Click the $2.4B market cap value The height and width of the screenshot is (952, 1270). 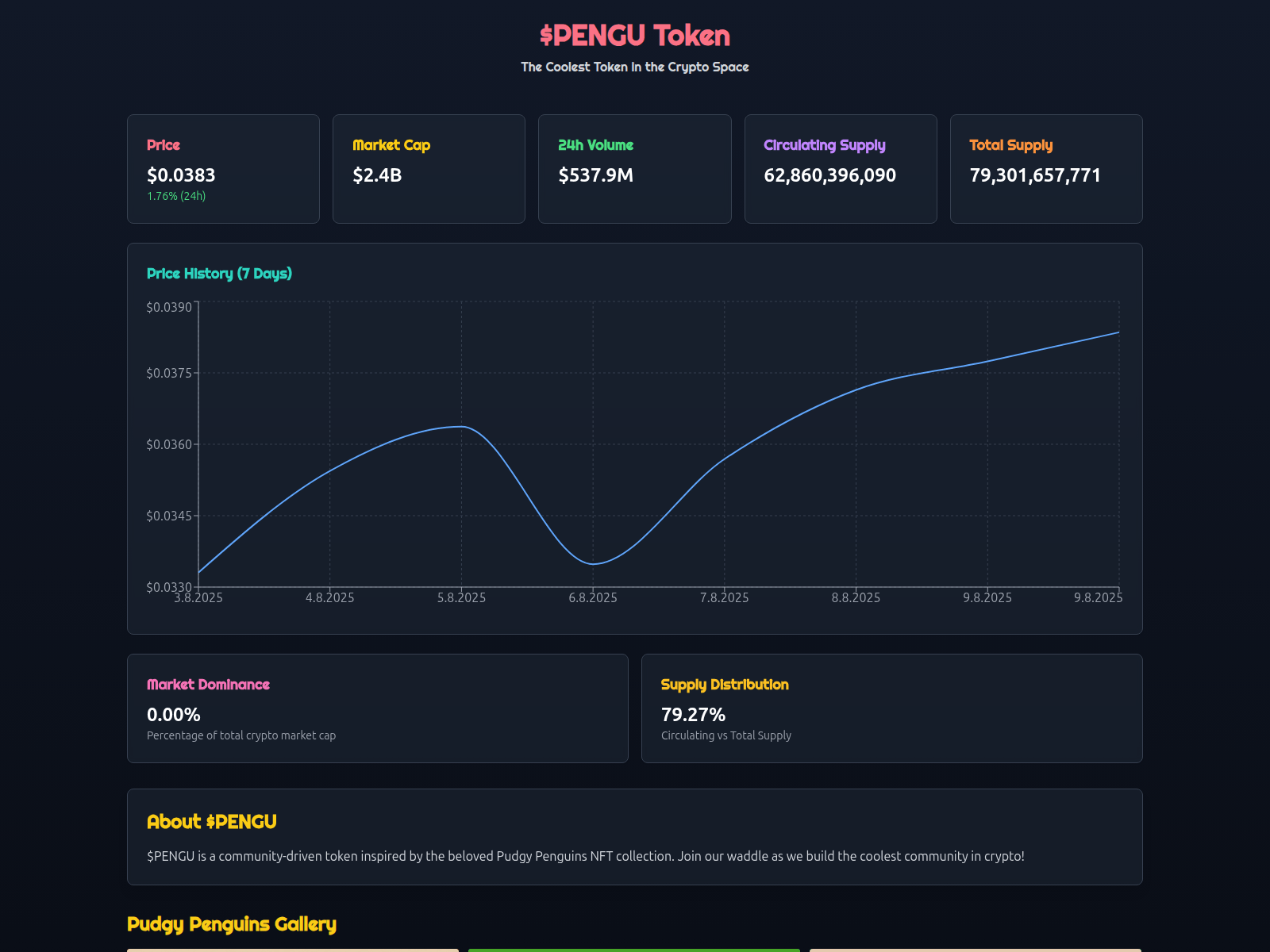[377, 175]
